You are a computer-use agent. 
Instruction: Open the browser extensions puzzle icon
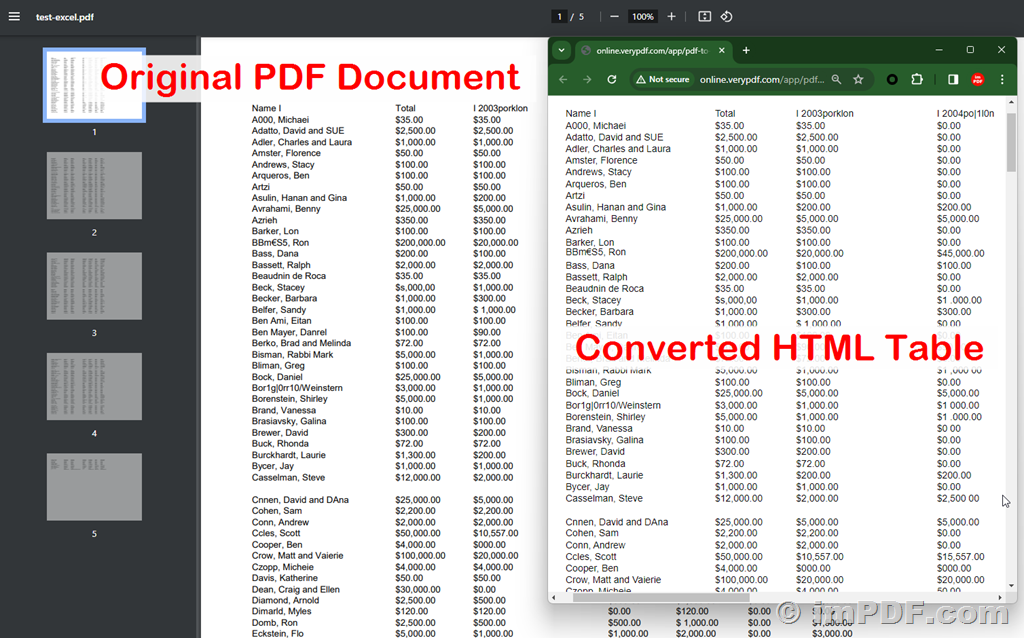(917, 79)
